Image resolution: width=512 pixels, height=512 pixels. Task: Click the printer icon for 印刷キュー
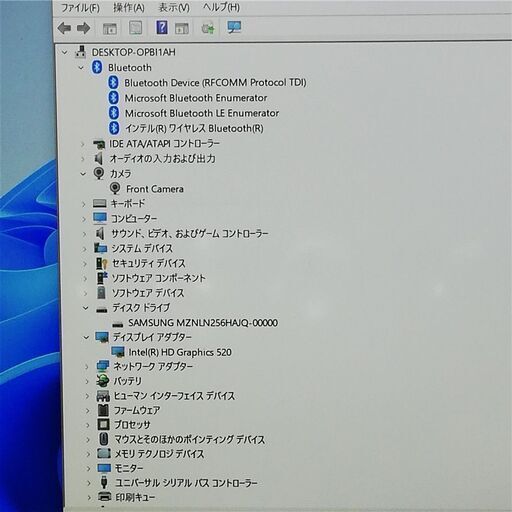point(104,497)
